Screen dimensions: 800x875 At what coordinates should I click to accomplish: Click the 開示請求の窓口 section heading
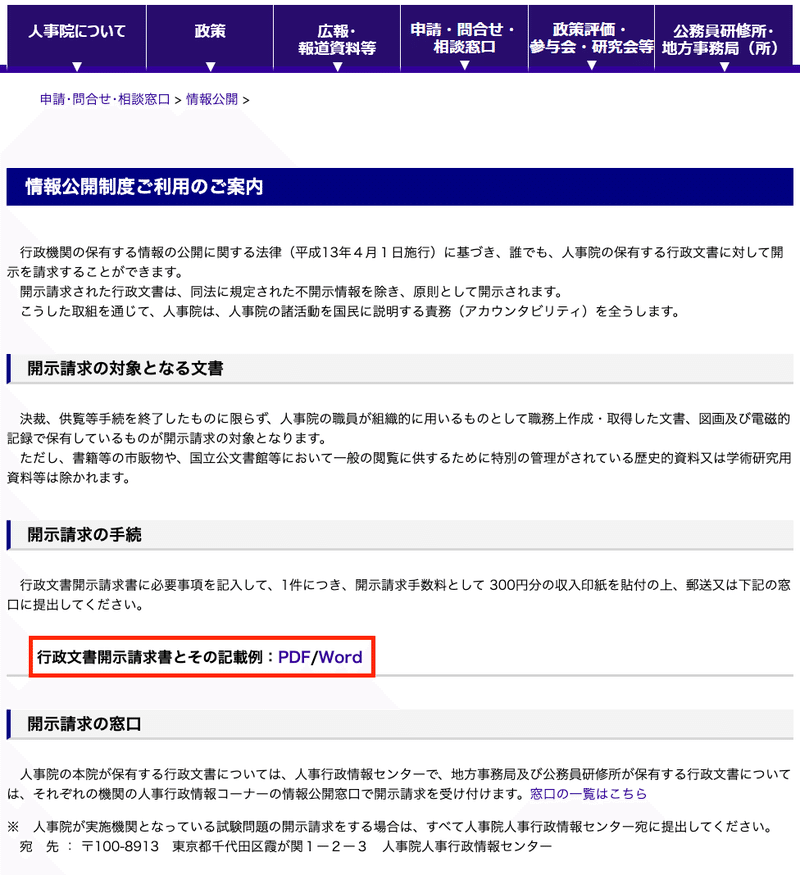(x=84, y=724)
